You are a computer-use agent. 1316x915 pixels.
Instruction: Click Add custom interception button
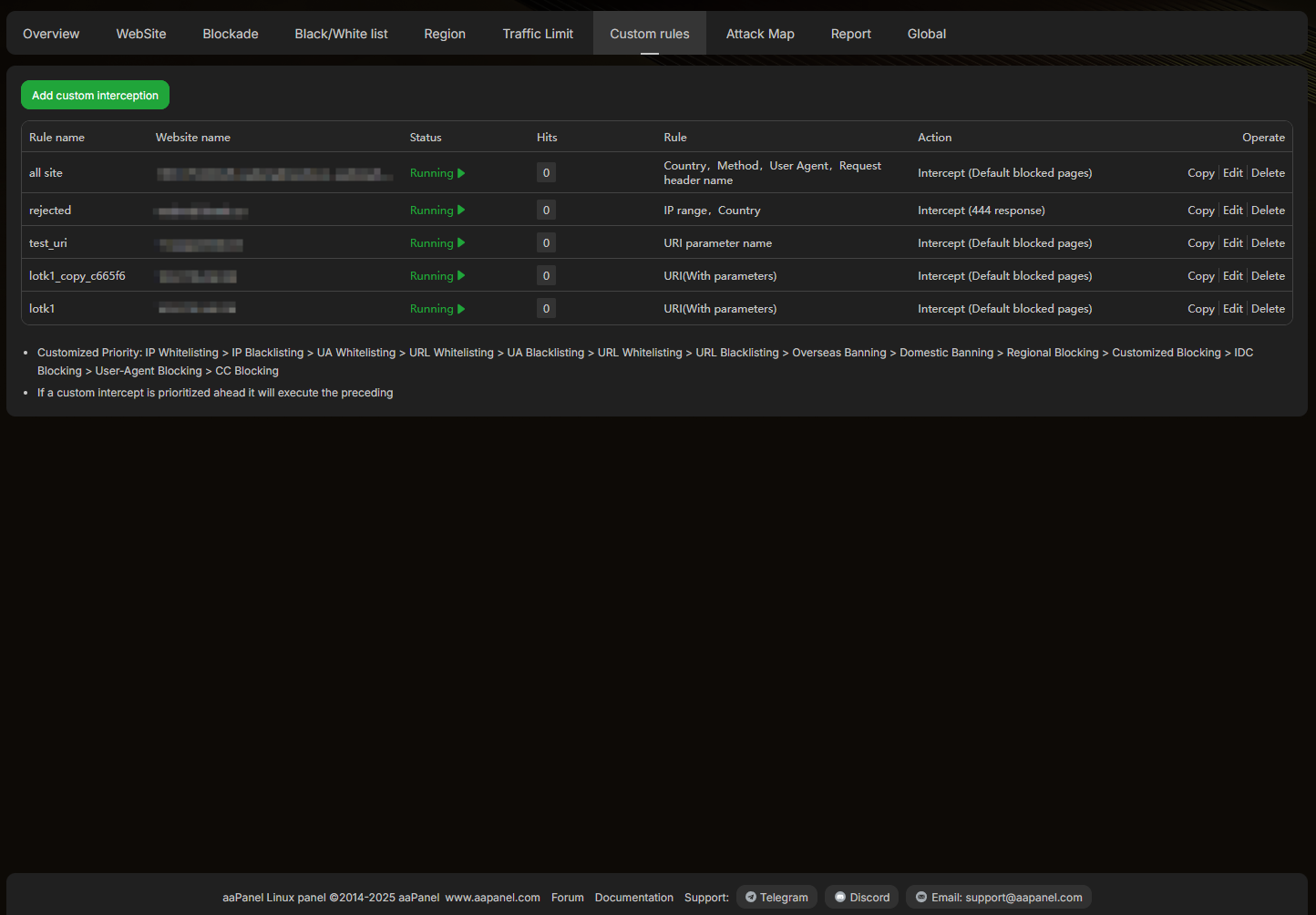point(95,96)
